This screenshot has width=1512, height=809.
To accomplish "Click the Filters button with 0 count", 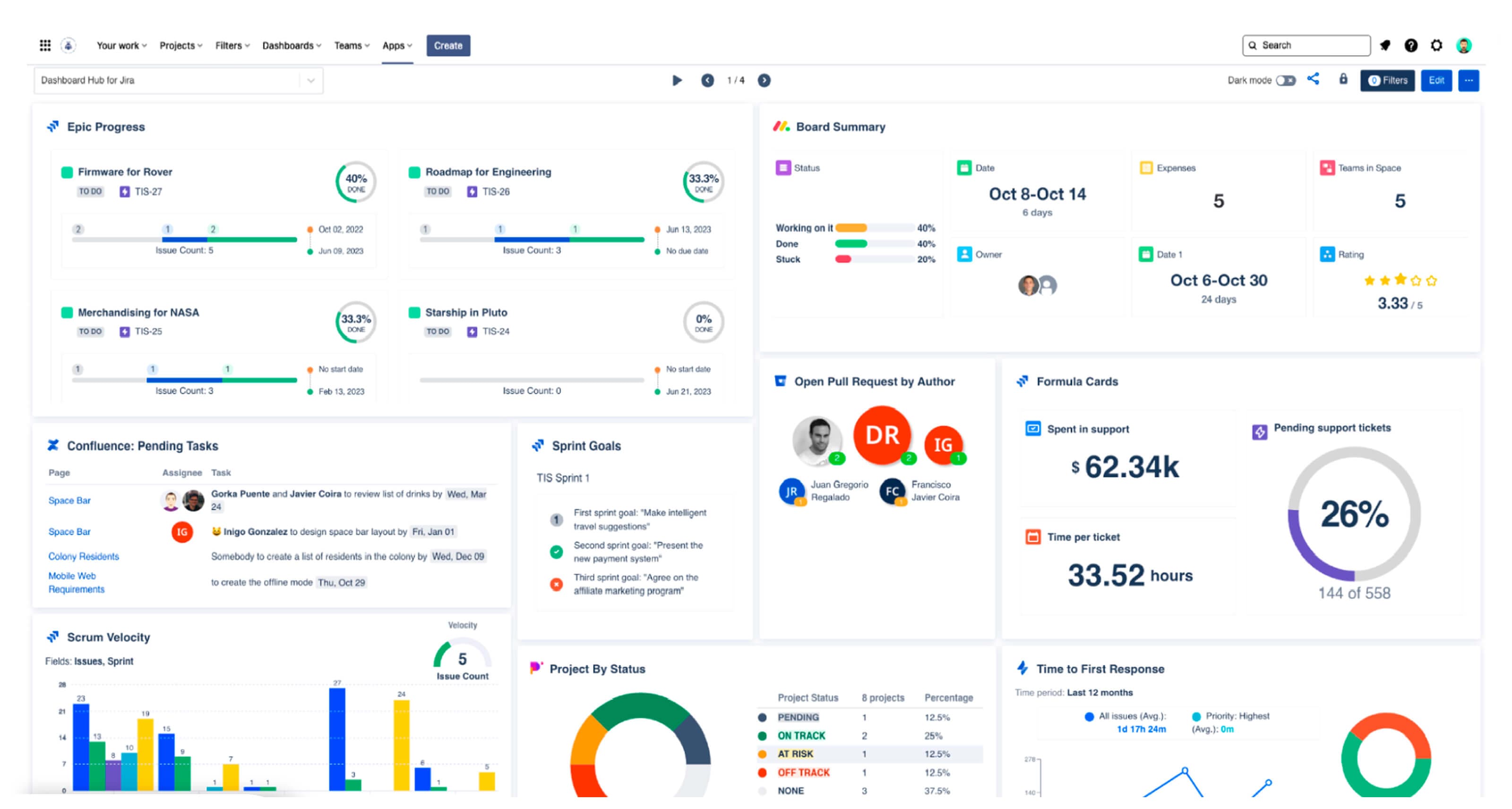I will (1387, 80).
